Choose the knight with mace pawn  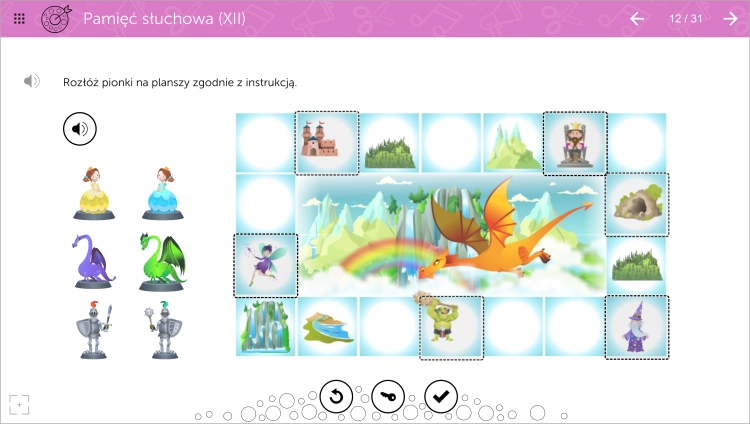coord(163,330)
